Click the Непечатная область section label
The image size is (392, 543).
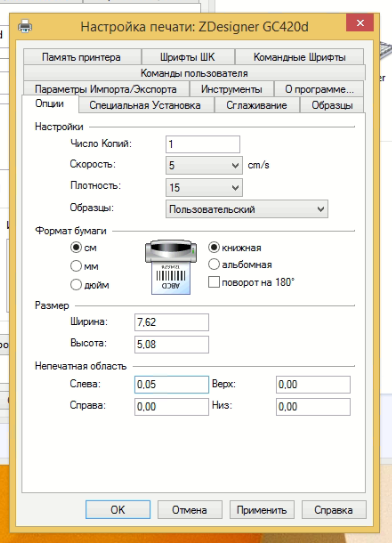coord(81,366)
